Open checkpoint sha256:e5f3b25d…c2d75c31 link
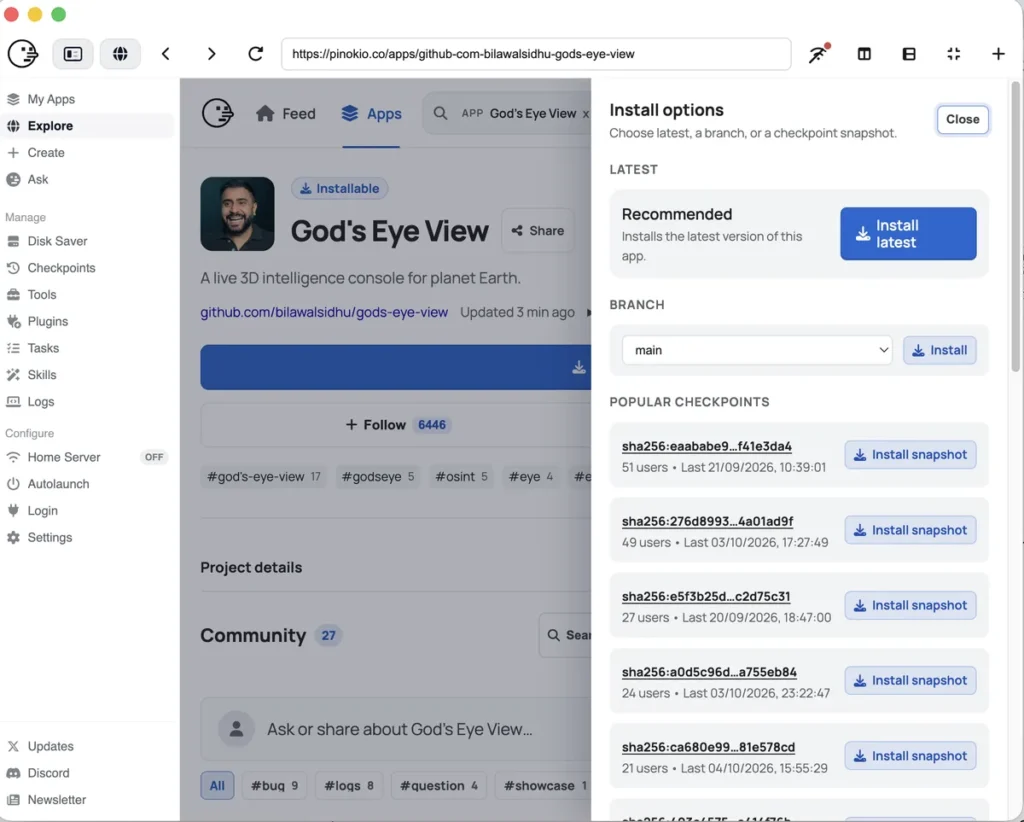The width and height of the screenshot is (1024, 822). pos(706,597)
